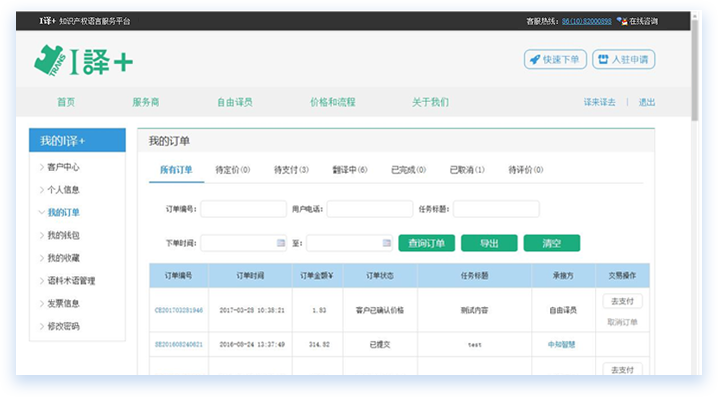Select the 已取消(1) tab
This screenshot has height=397, width=718.
coord(467,170)
